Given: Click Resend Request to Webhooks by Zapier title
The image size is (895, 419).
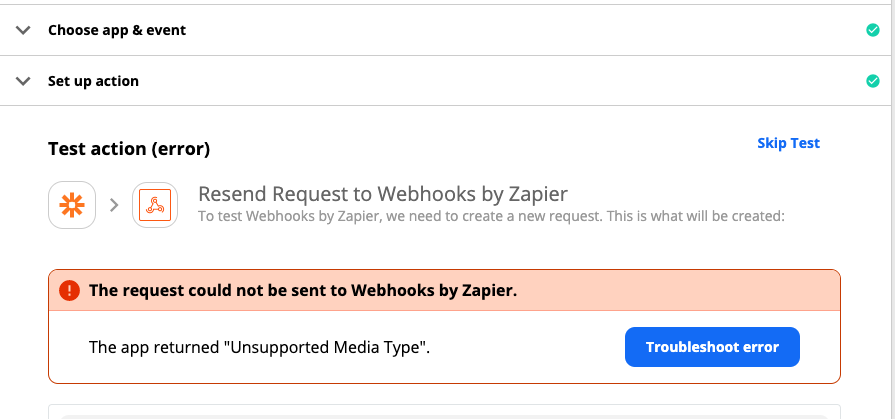Looking at the screenshot, I should (x=383, y=194).
